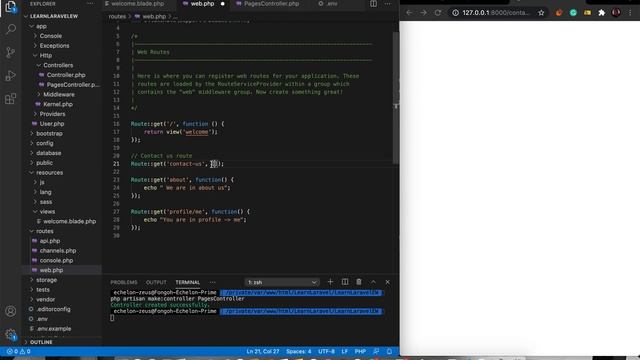Click editor vertical scrollbar

click(396, 98)
